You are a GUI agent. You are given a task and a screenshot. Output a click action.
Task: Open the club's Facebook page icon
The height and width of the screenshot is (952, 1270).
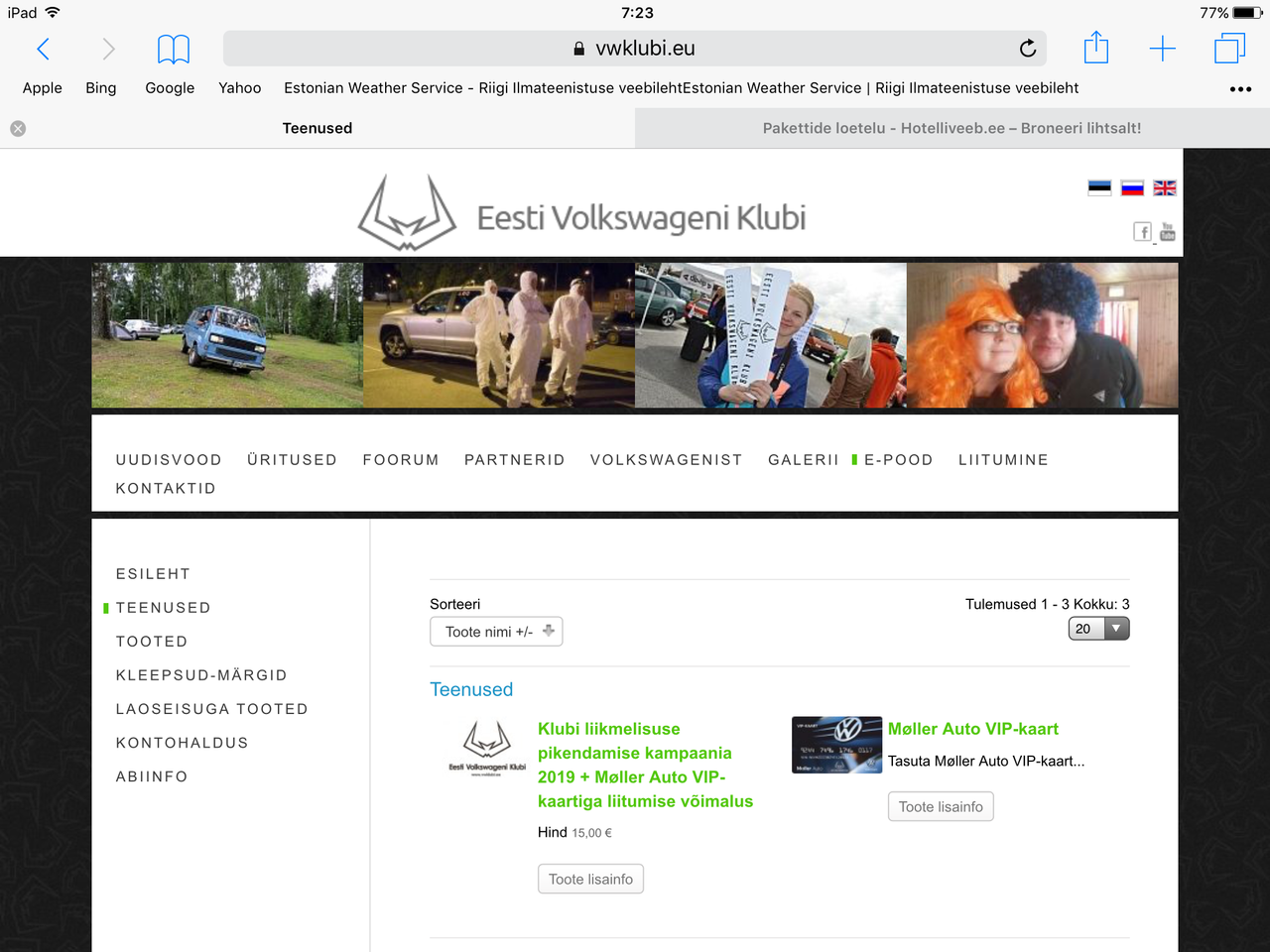pos(1143,232)
